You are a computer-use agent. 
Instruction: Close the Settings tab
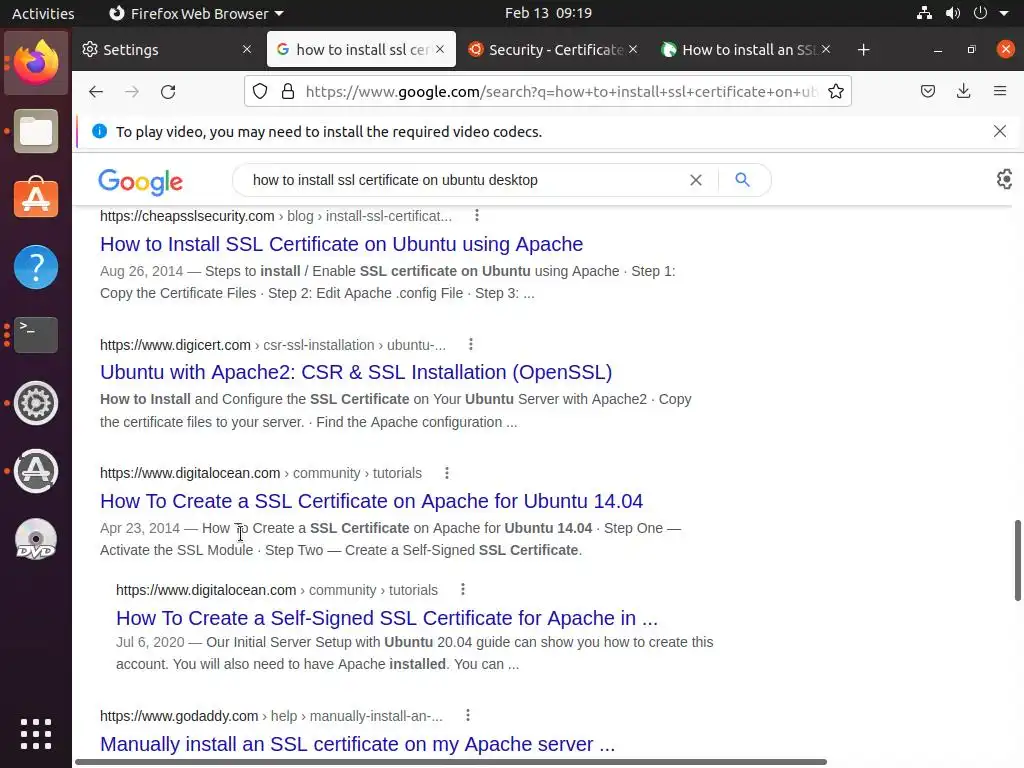coord(247,50)
